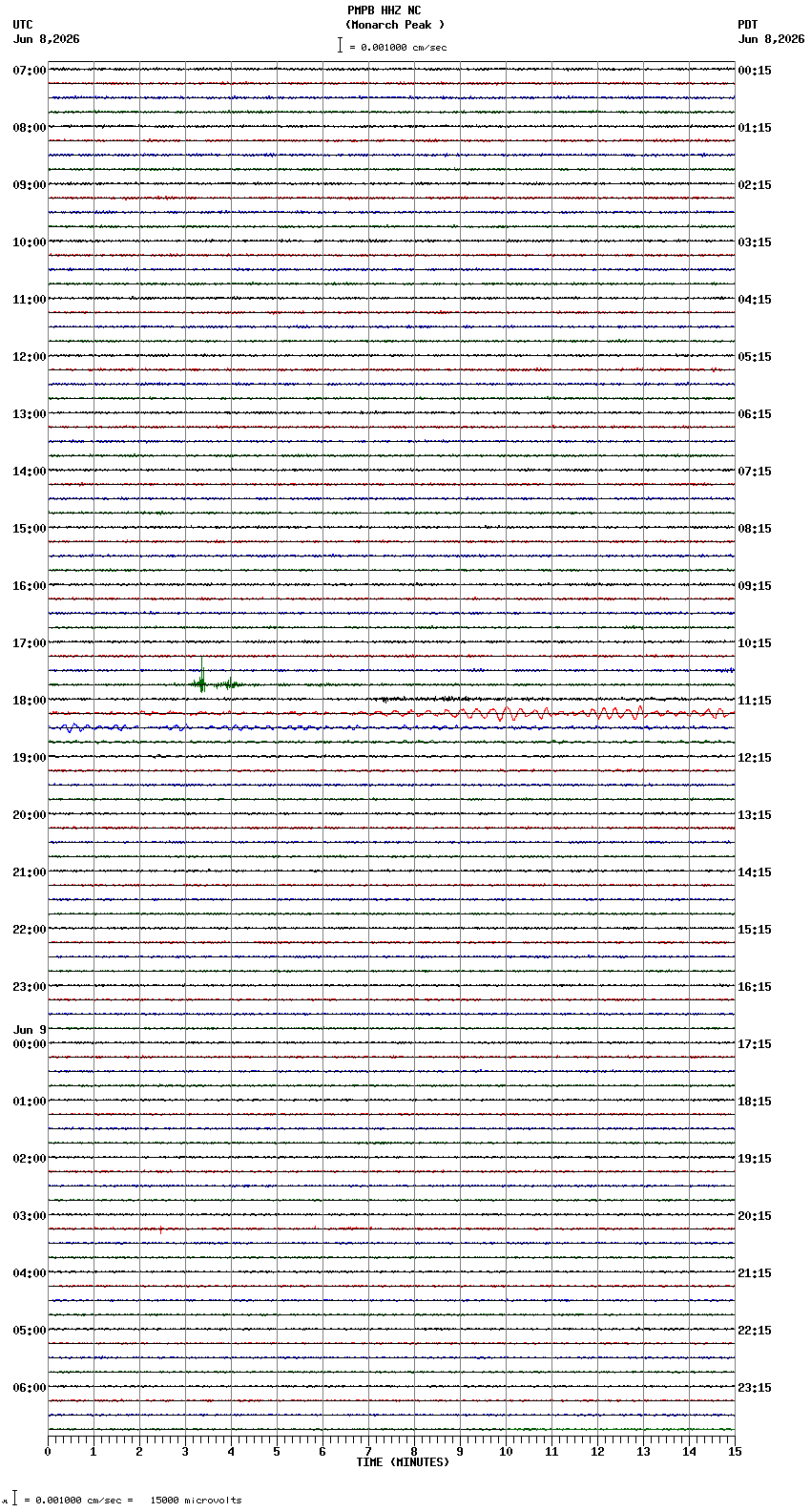
Task: Click the "12:15" PDT time label
Action: point(755,758)
